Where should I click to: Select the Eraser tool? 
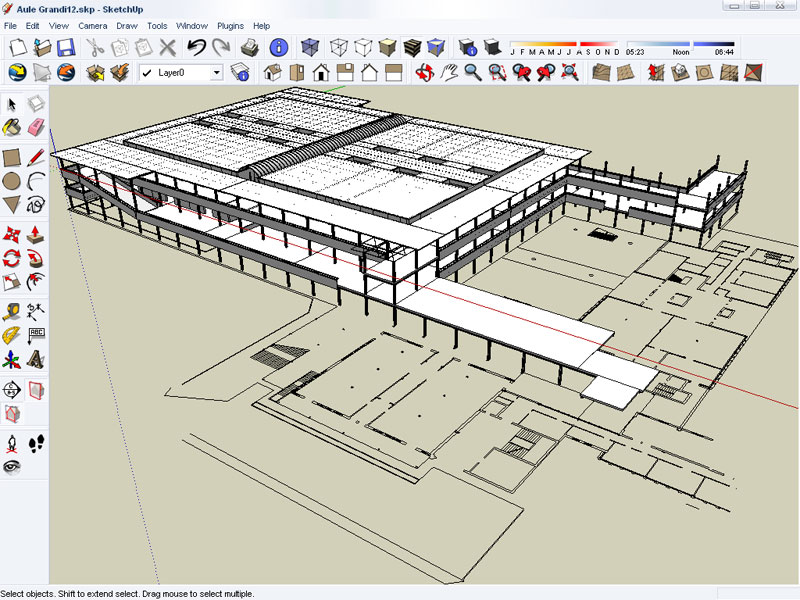[x=36, y=127]
